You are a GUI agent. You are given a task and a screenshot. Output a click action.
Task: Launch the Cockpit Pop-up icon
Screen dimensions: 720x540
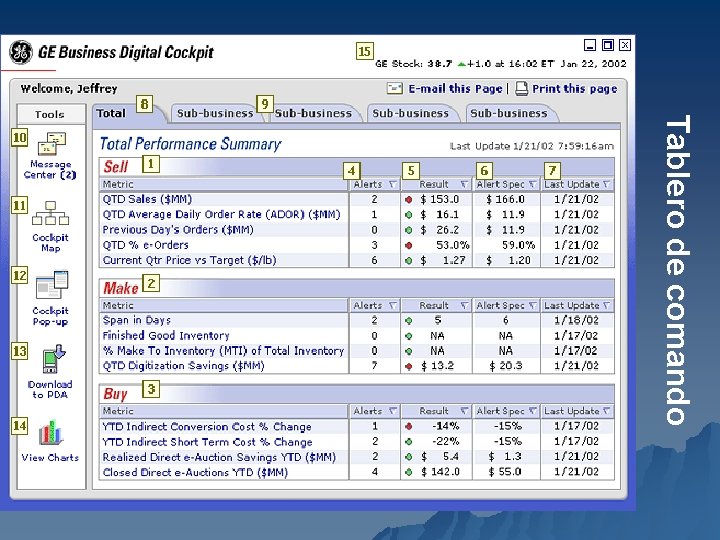(52, 286)
